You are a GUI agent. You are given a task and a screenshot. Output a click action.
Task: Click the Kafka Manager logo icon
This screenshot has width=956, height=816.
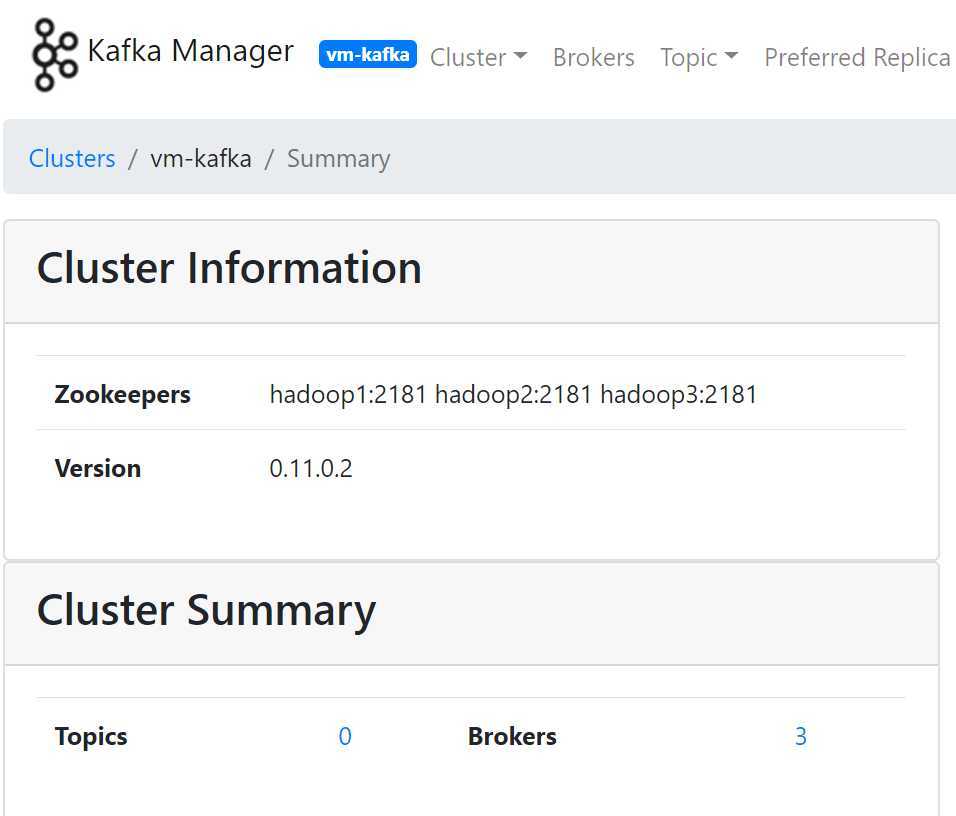point(55,55)
